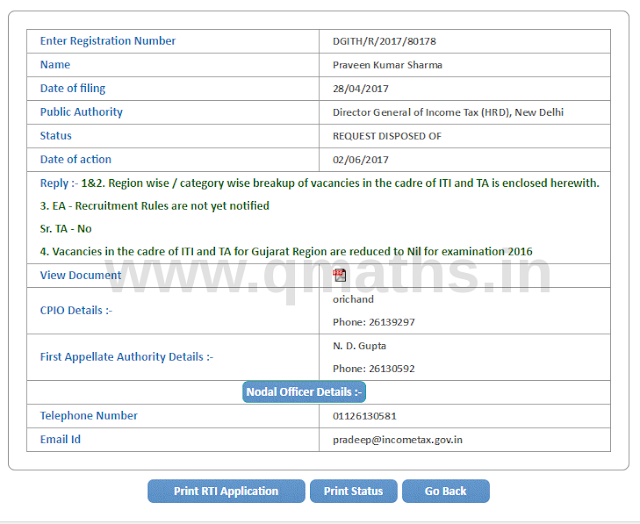Click date of filing 28/04/2017

360,89
